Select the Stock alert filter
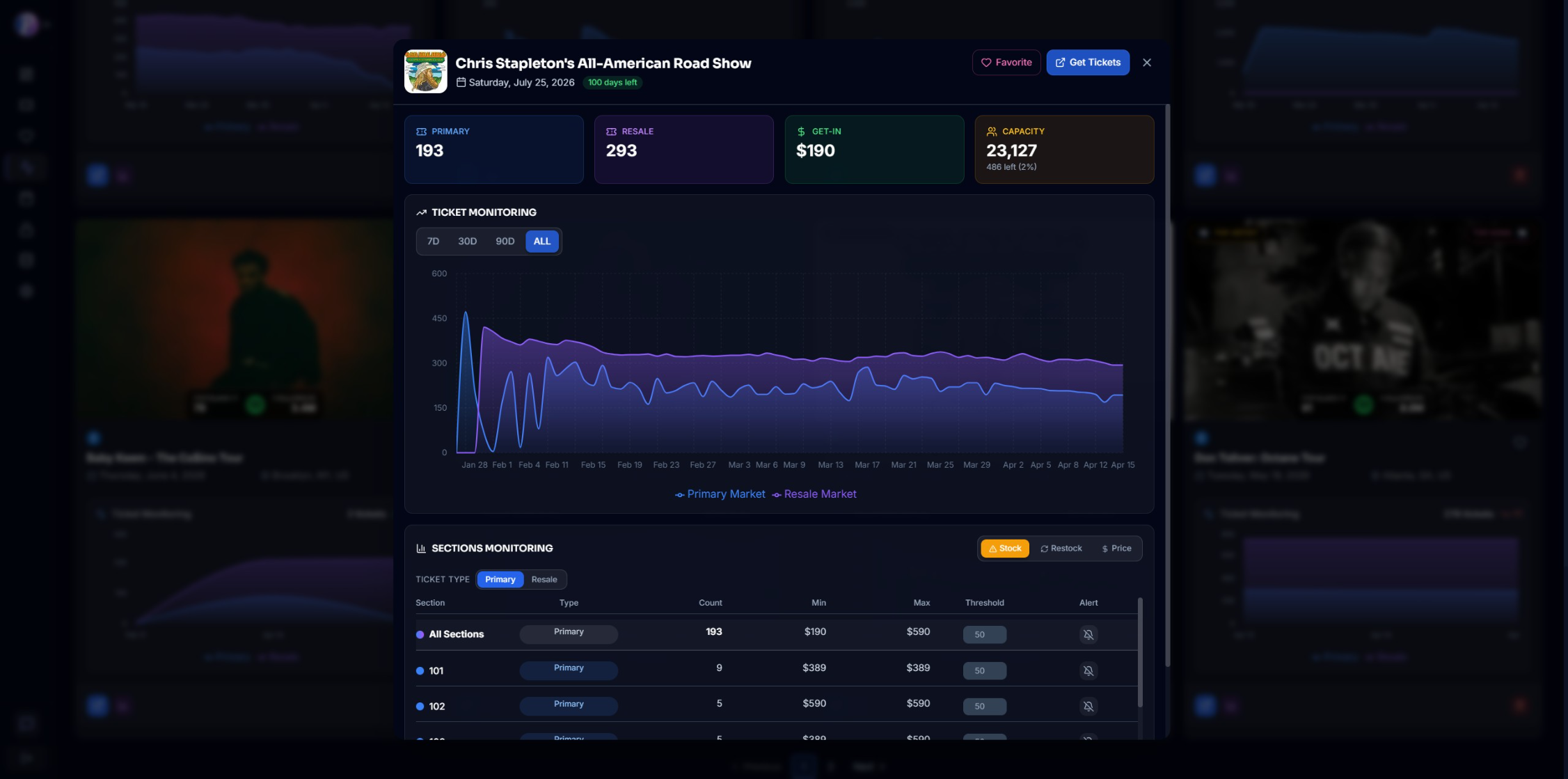Image resolution: width=1568 pixels, height=779 pixels. (x=1004, y=549)
